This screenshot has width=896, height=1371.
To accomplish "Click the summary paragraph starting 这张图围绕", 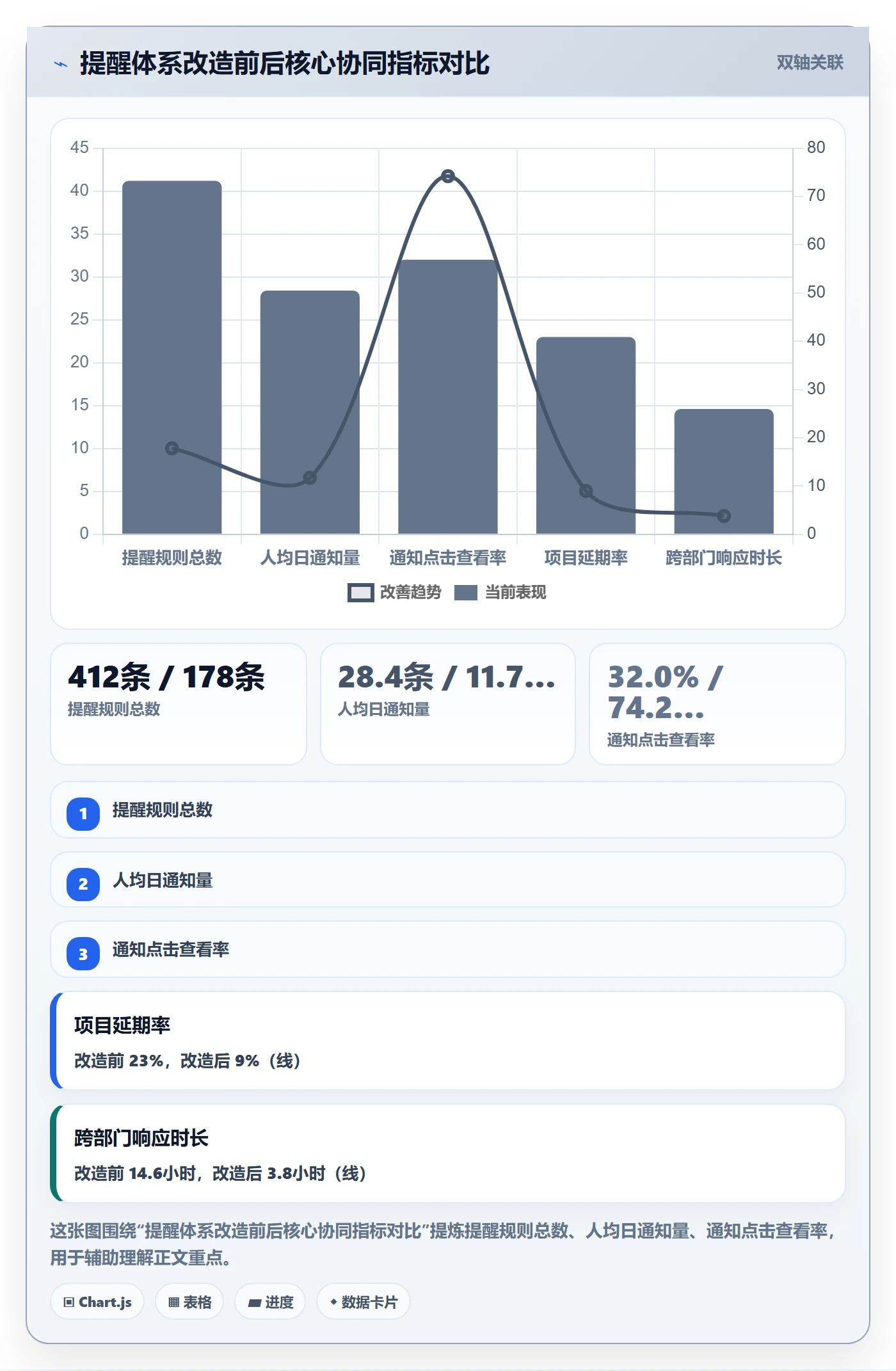I will (443, 1244).
